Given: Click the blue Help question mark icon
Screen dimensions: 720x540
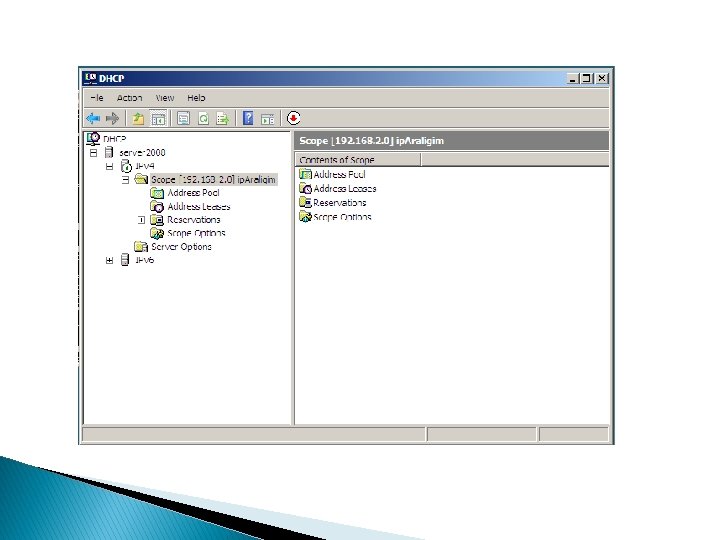Looking at the screenshot, I should [x=248, y=118].
